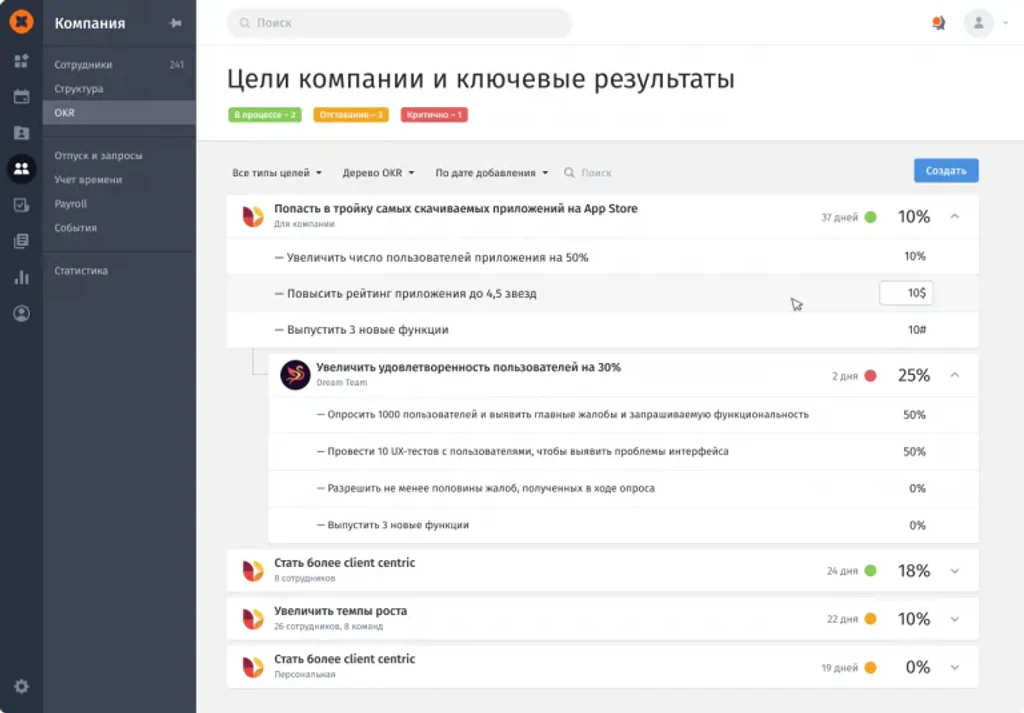Image resolution: width=1024 pixels, height=713 pixels.
Task: Open the user avatar menu
Action: pyautogui.click(x=978, y=23)
